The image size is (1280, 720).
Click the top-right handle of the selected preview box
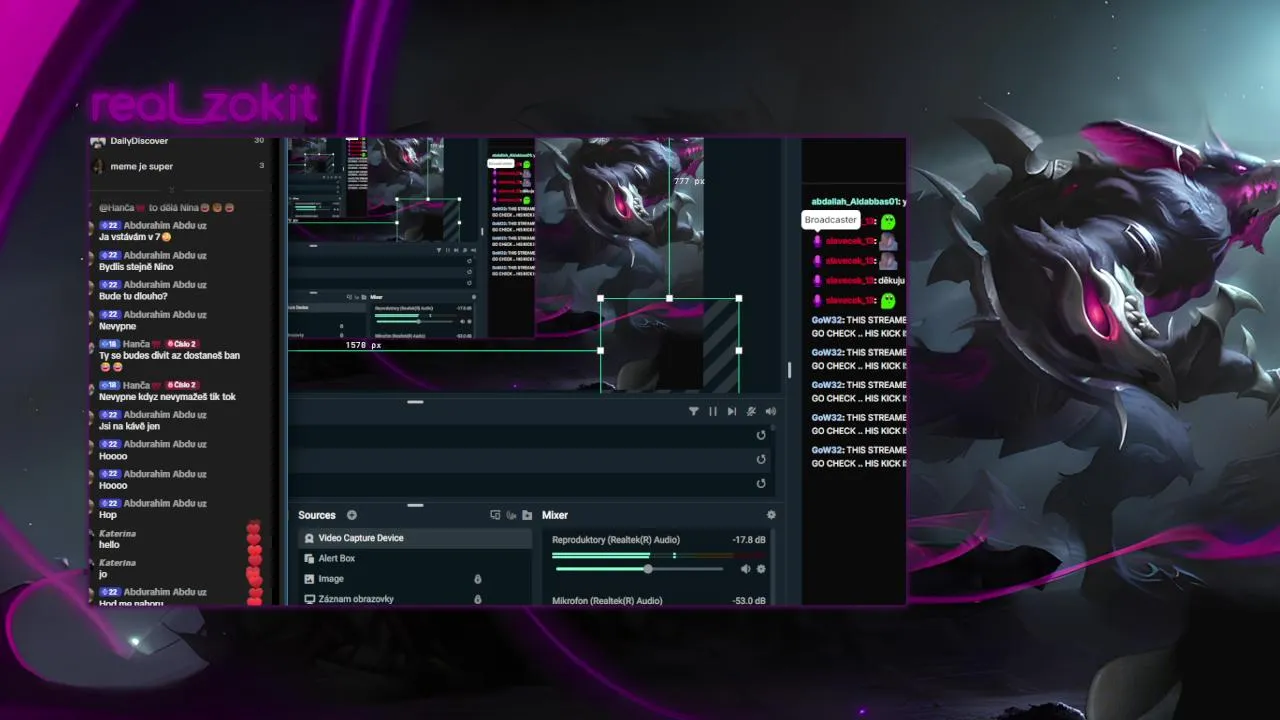738,298
